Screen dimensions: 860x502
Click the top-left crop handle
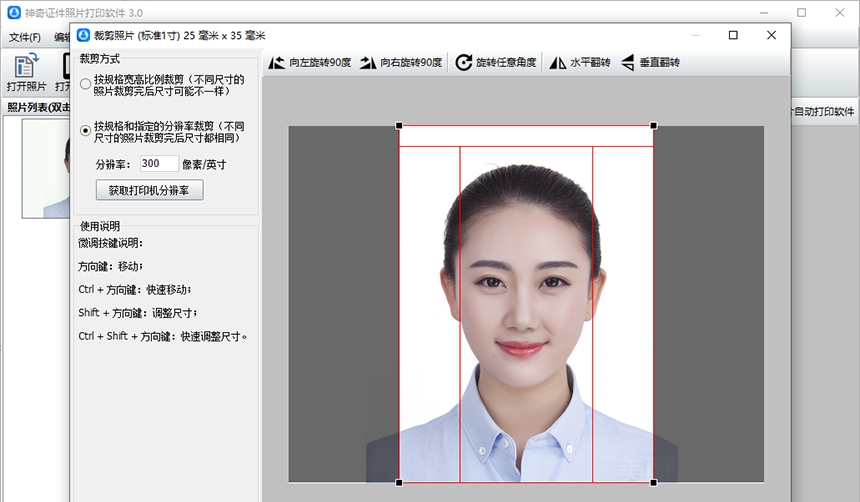coord(399,126)
